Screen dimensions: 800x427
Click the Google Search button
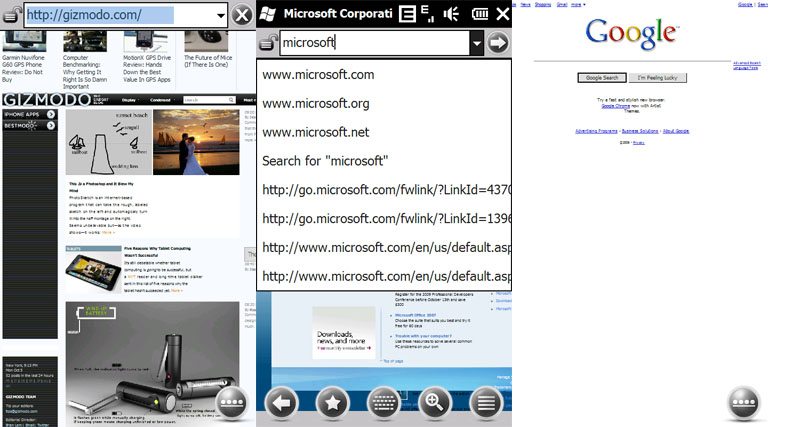pyautogui.click(x=602, y=78)
